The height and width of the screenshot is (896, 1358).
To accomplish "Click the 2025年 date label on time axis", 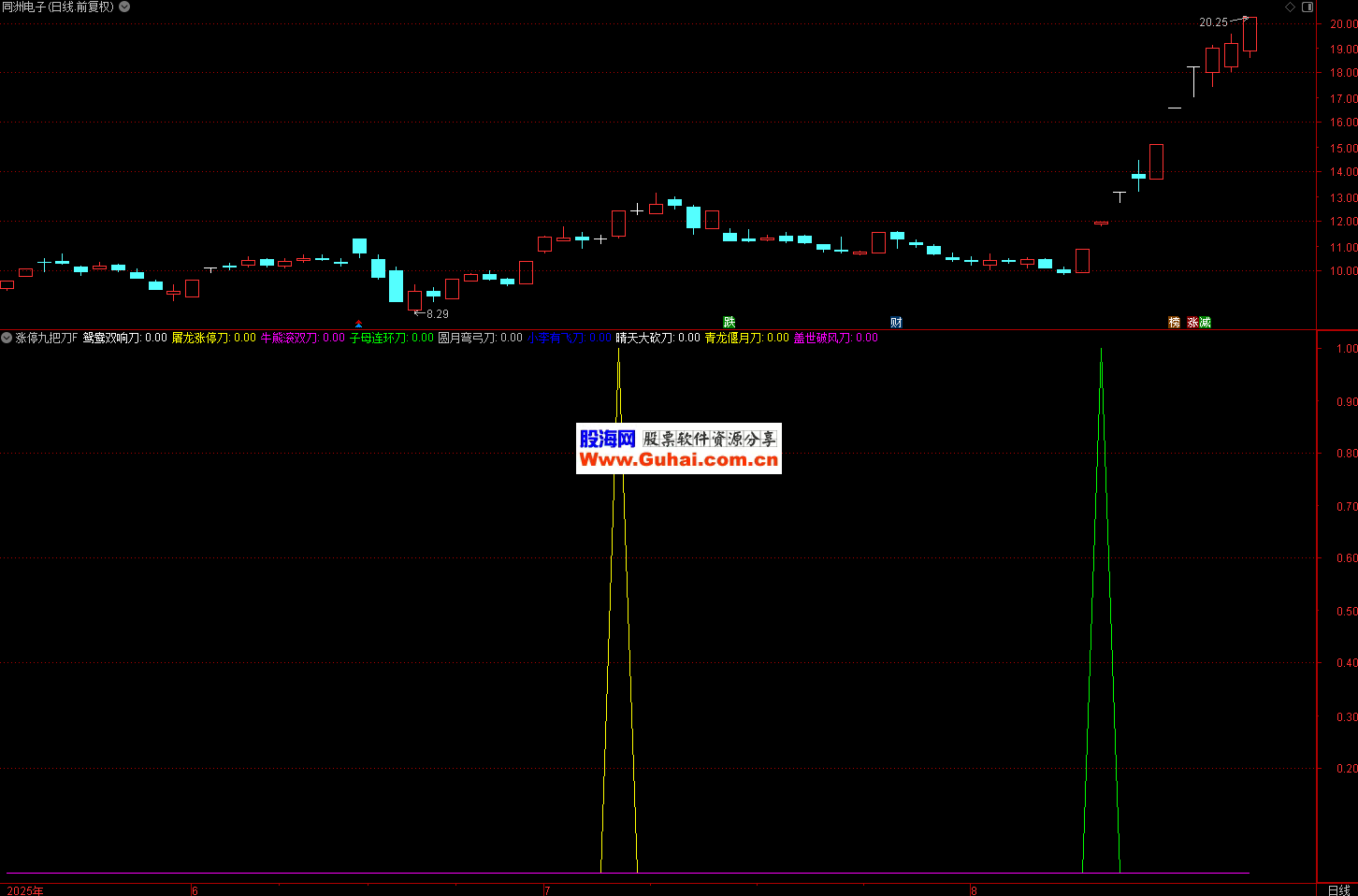I will point(25,890).
